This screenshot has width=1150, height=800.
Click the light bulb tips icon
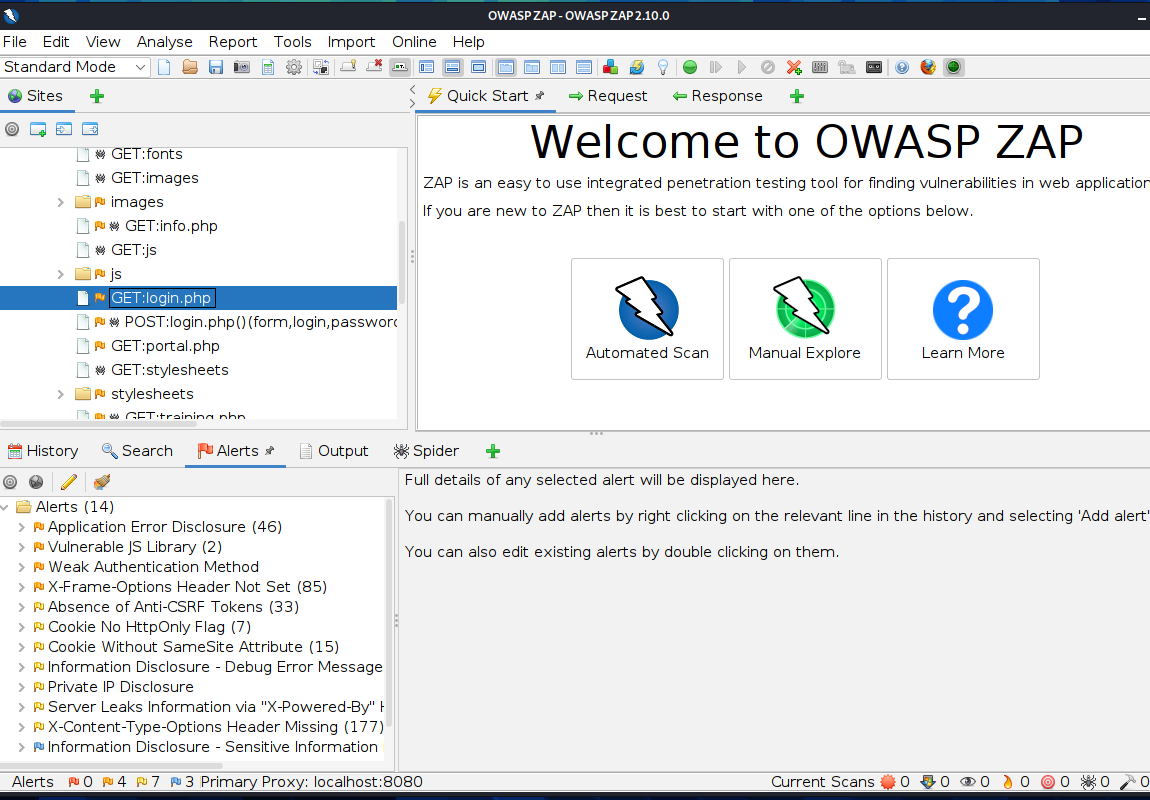coord(662,67)
